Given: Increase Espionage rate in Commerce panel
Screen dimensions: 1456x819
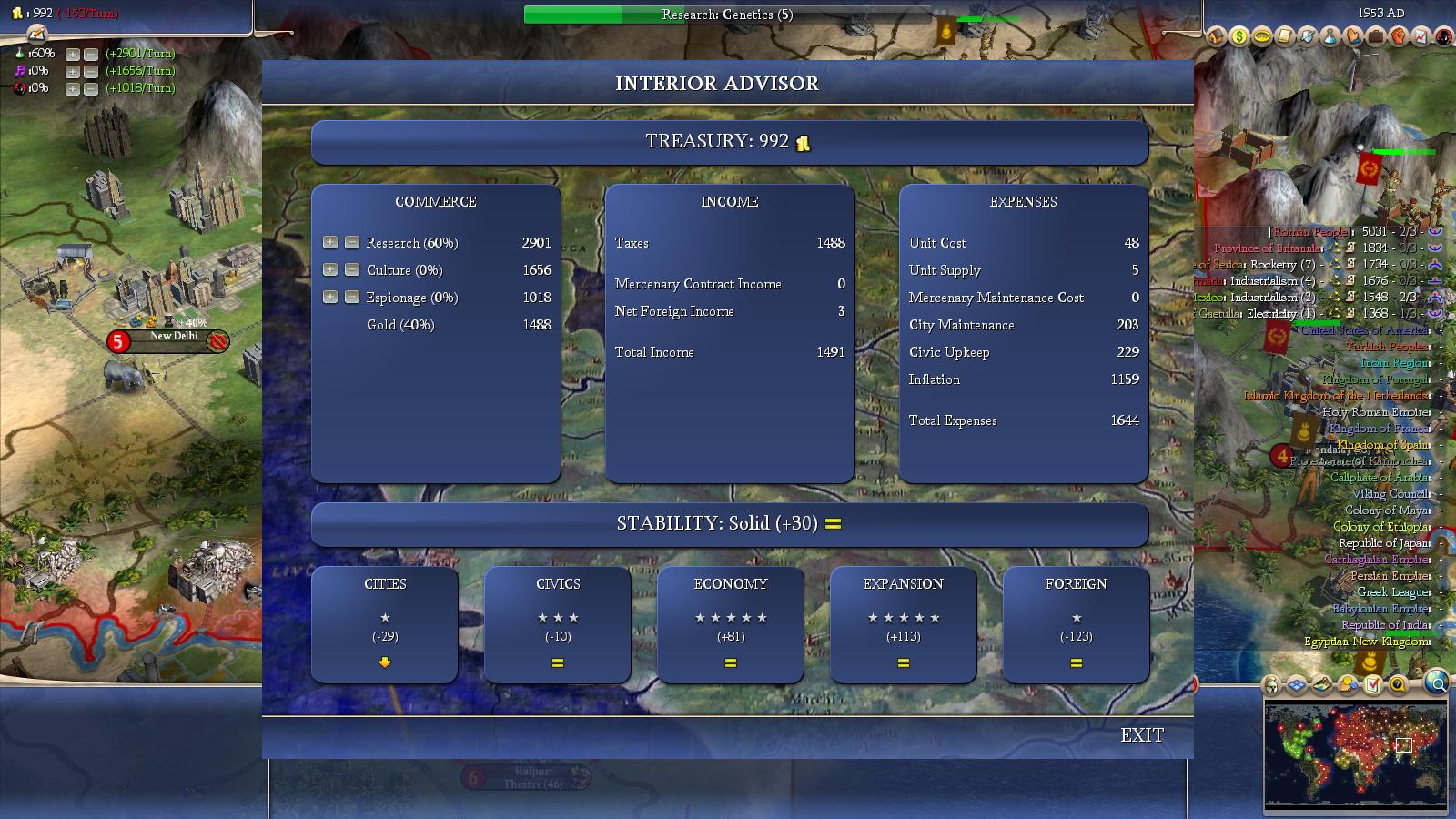Looking at the screenshot, I should click(x=330, y=298).
